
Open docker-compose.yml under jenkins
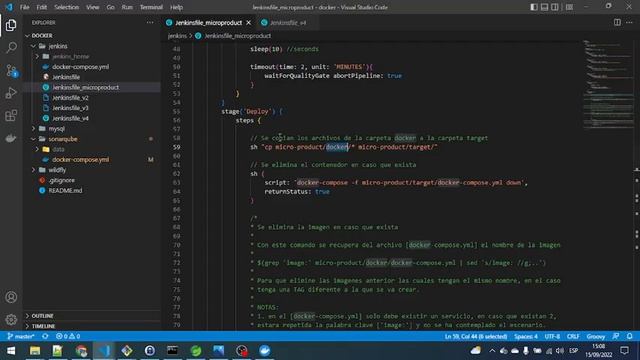80,67
